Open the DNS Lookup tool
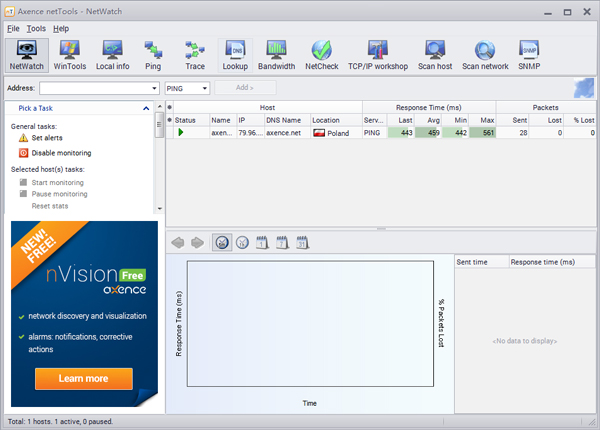Viewport: 600px width, 430px height. tap(236, 55)
